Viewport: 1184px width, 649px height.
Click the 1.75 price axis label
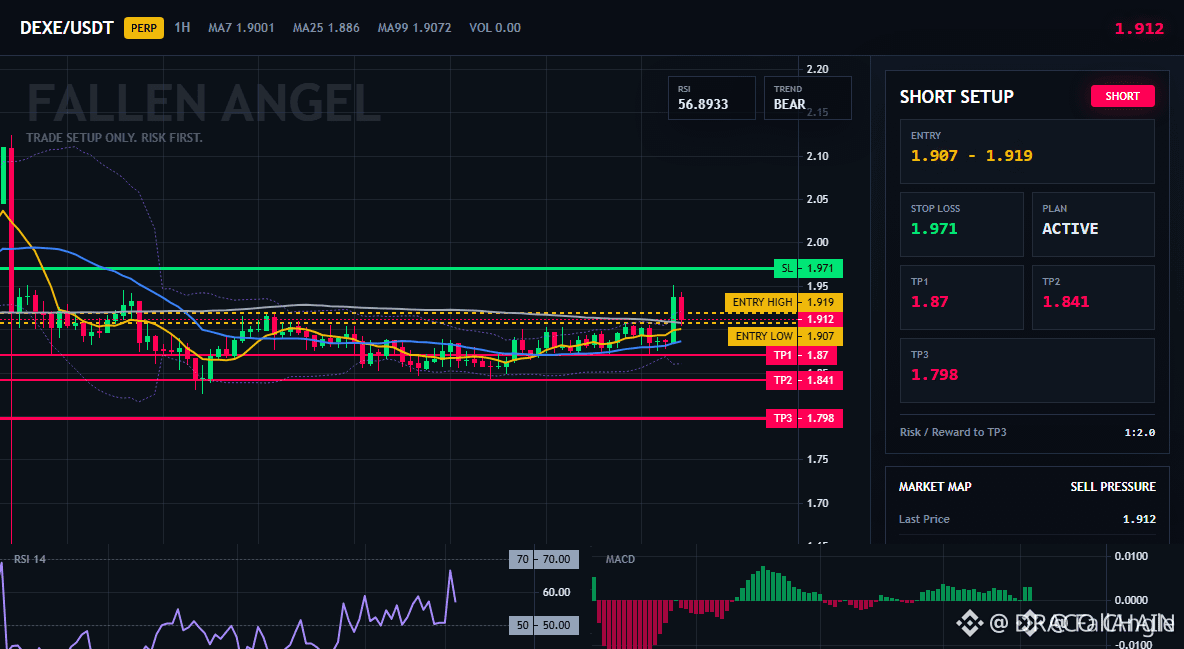click(x=818, y=459)
